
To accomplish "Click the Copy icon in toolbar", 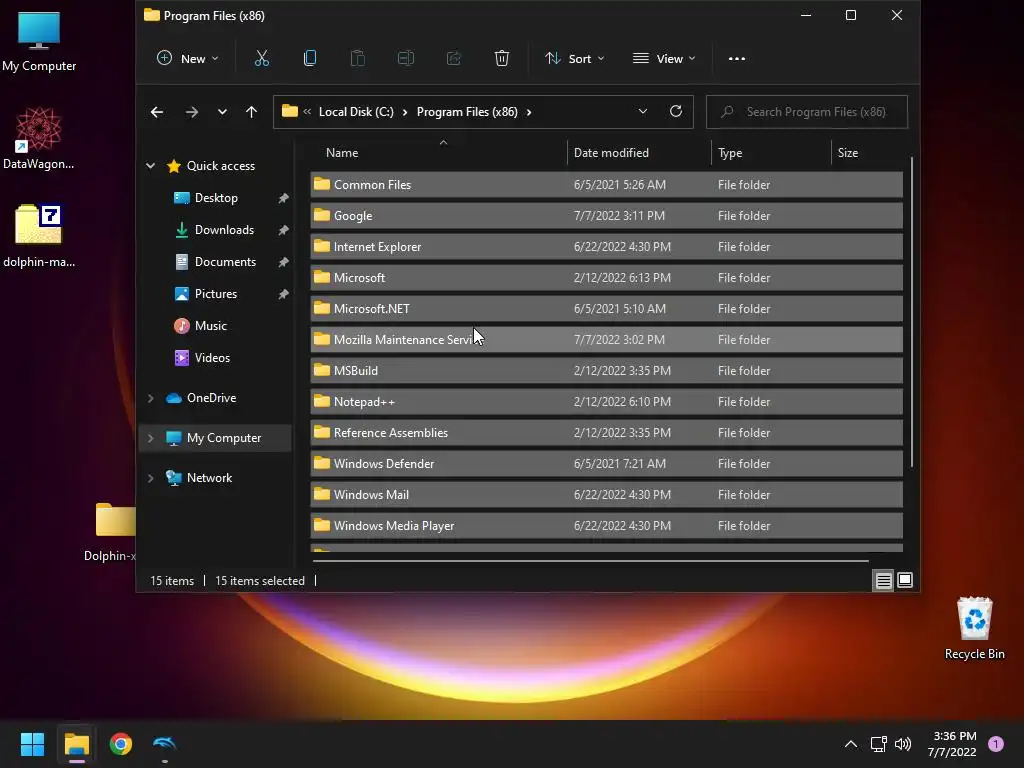I will tap(310, 59).
